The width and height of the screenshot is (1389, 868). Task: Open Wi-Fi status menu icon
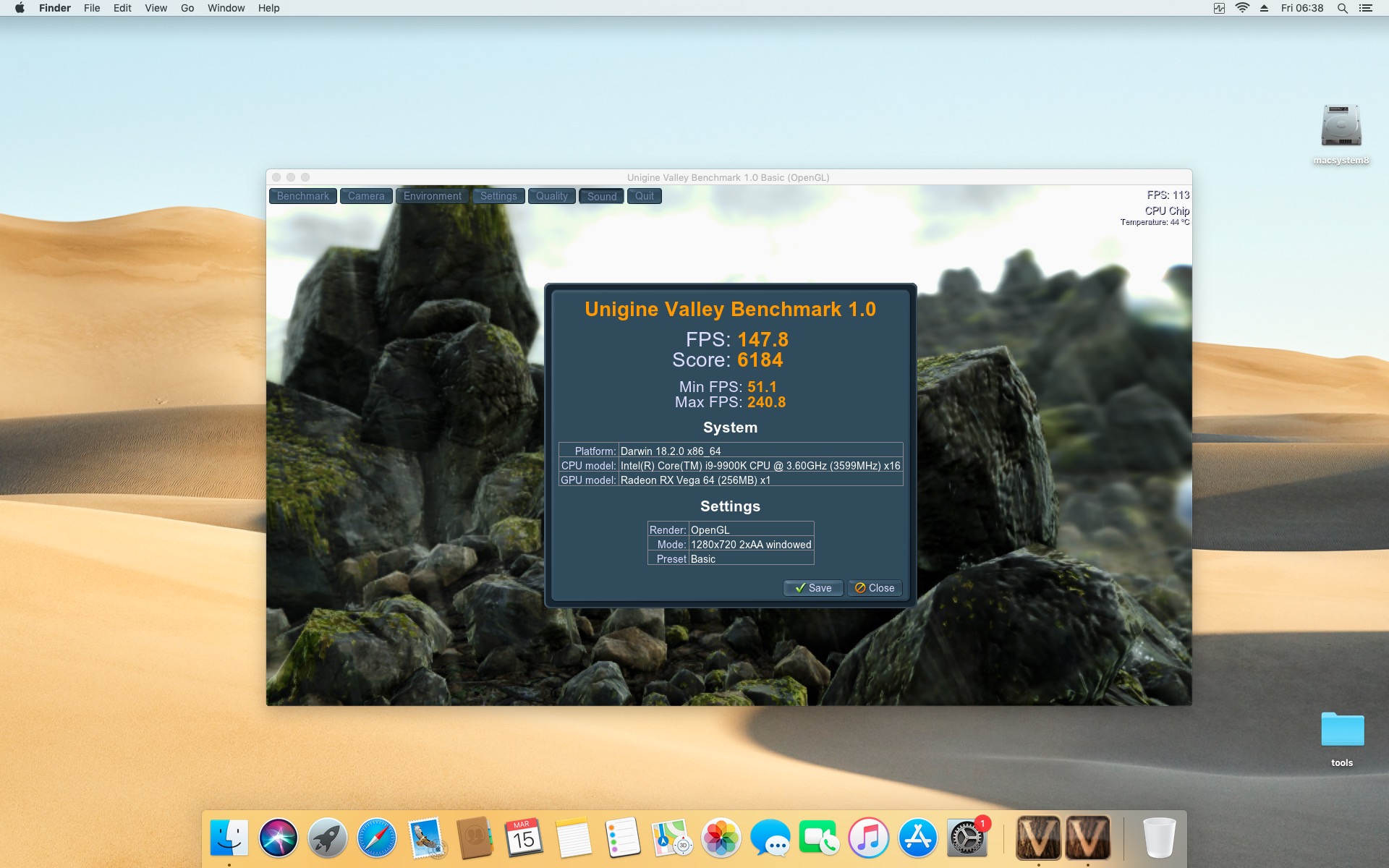(x=1242, y=8)
